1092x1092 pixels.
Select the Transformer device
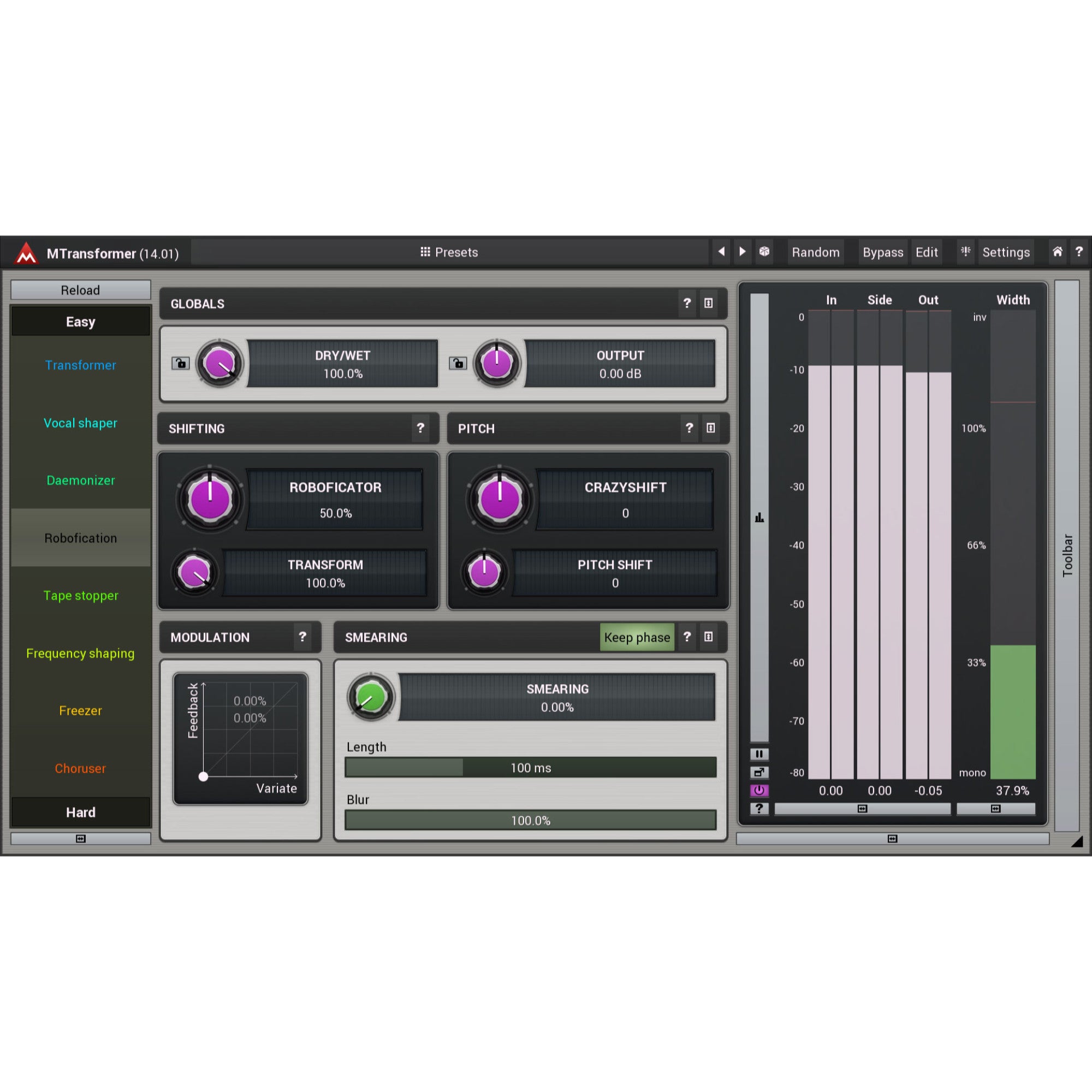(81, 365)
